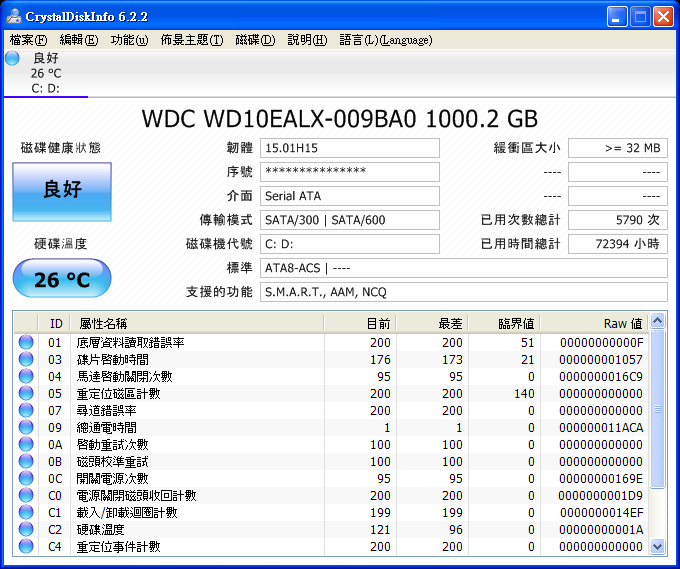The height and width of the screenshot is (569, 680).
Task: Click status orb for attribute C1
Action: tap(26, 512)
